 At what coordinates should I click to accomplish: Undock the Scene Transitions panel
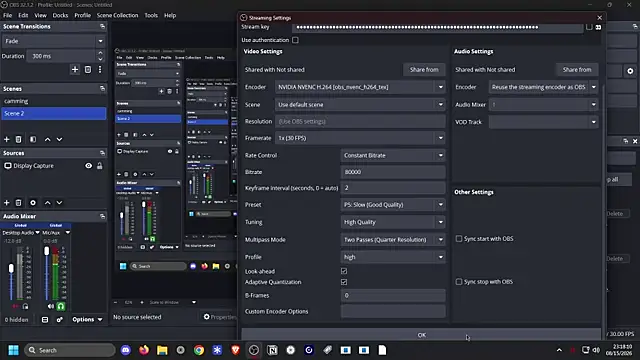coord(102,26)
